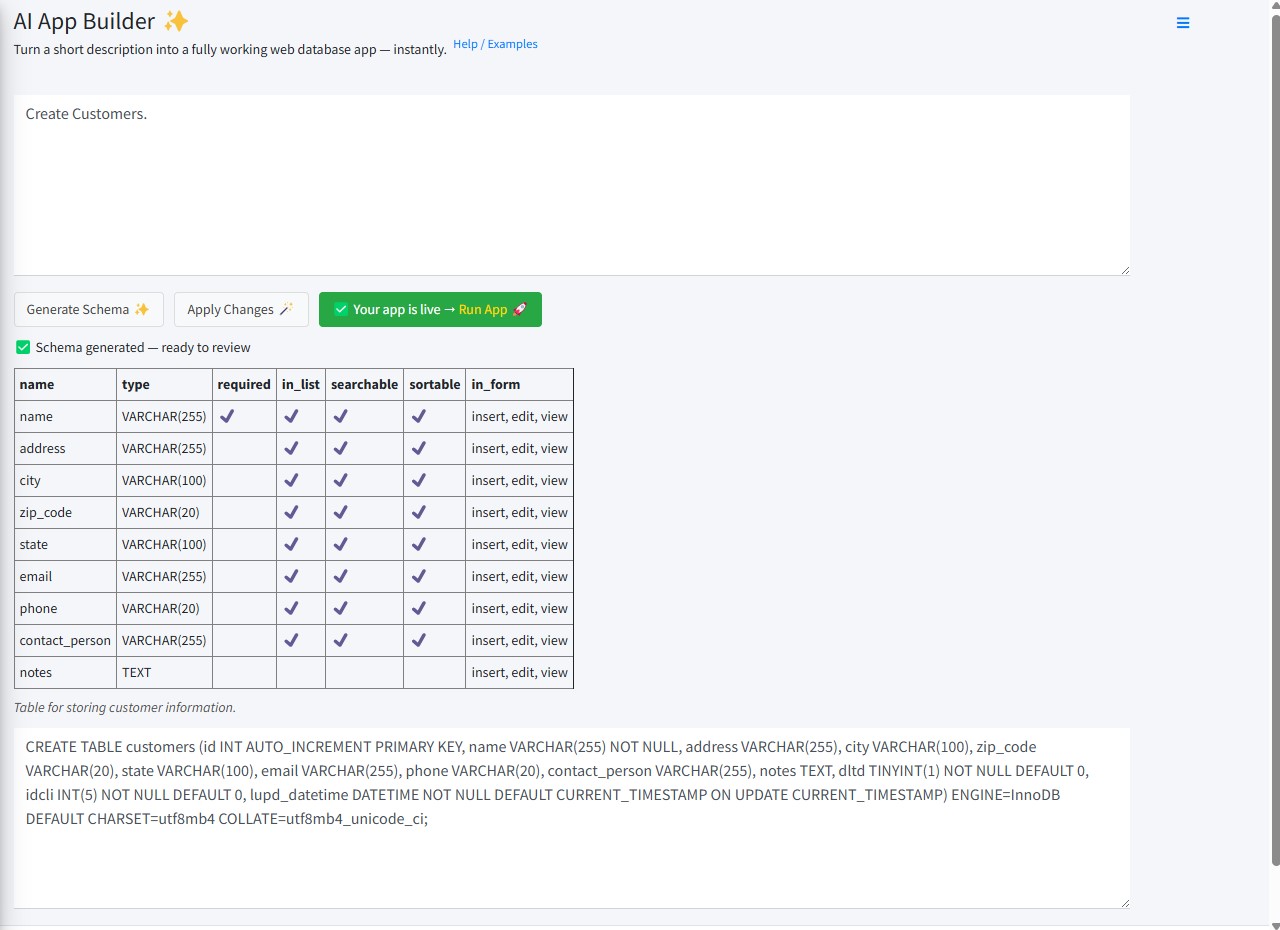
Task: Click the empty required cell for notes
Action: (x=244, y=672)
